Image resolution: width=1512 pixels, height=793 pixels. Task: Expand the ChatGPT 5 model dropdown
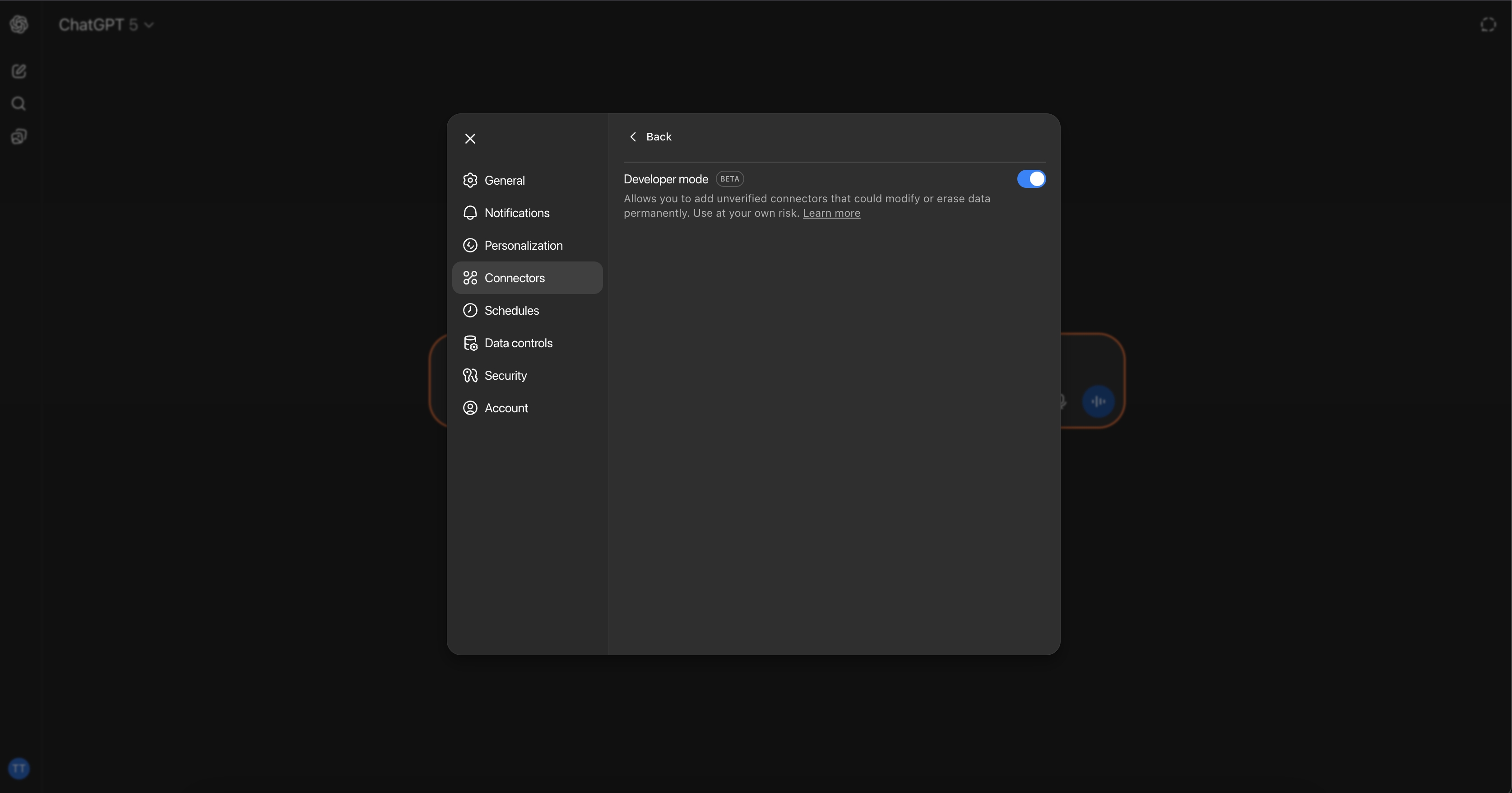click(106, 25)
